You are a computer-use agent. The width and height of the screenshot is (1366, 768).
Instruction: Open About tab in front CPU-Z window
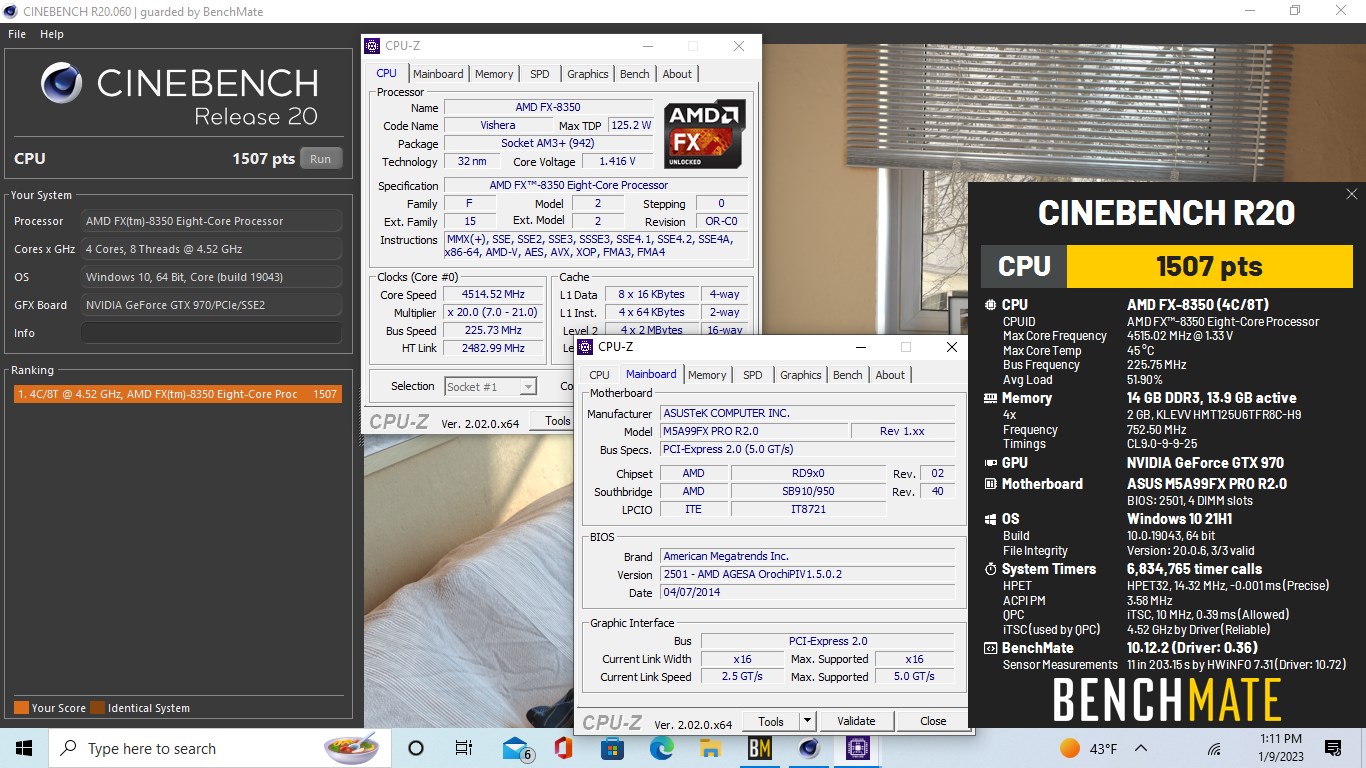point(890,375)
